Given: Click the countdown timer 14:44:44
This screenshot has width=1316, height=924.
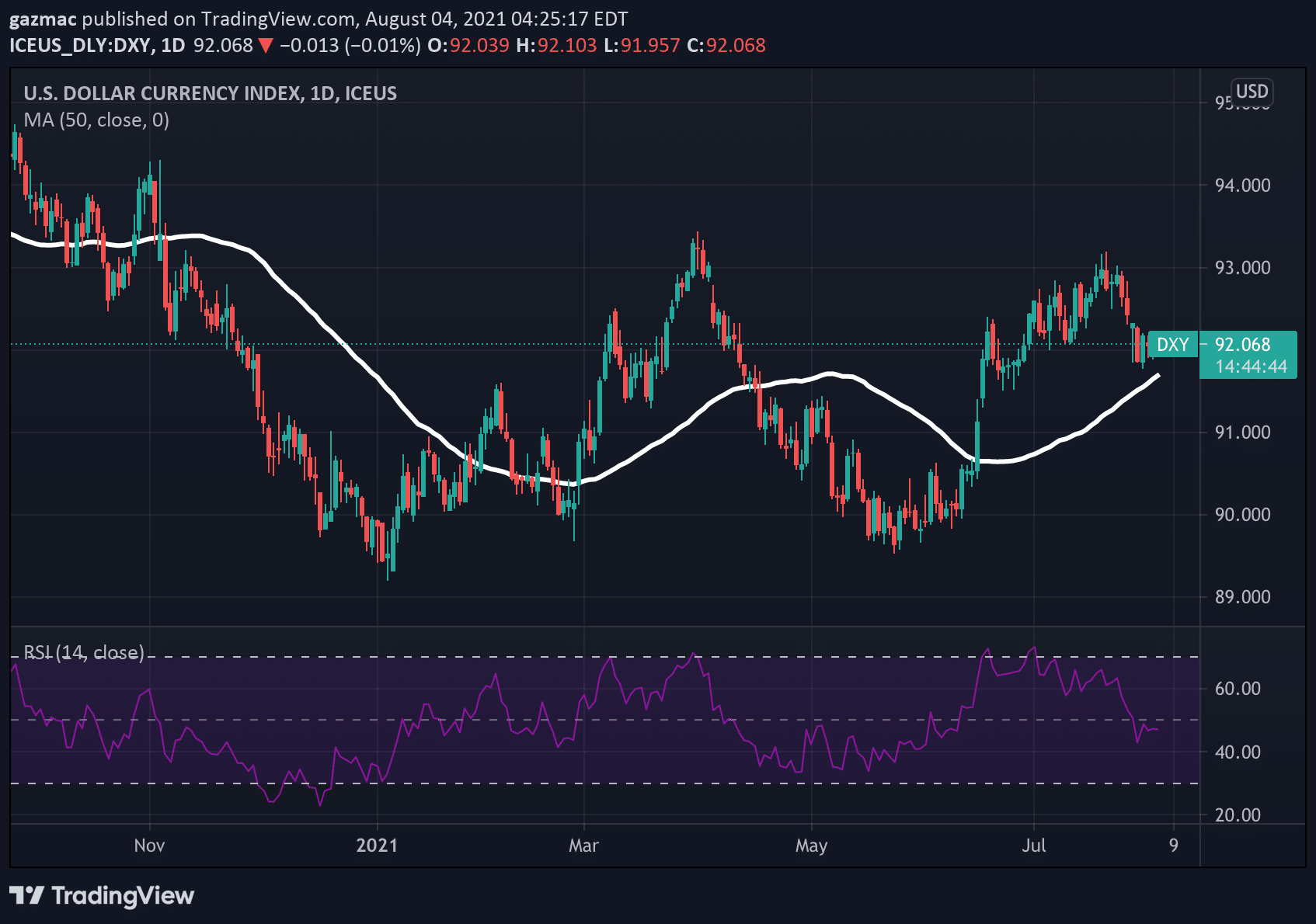Looking at the screenshot, I should point(1251,366).
